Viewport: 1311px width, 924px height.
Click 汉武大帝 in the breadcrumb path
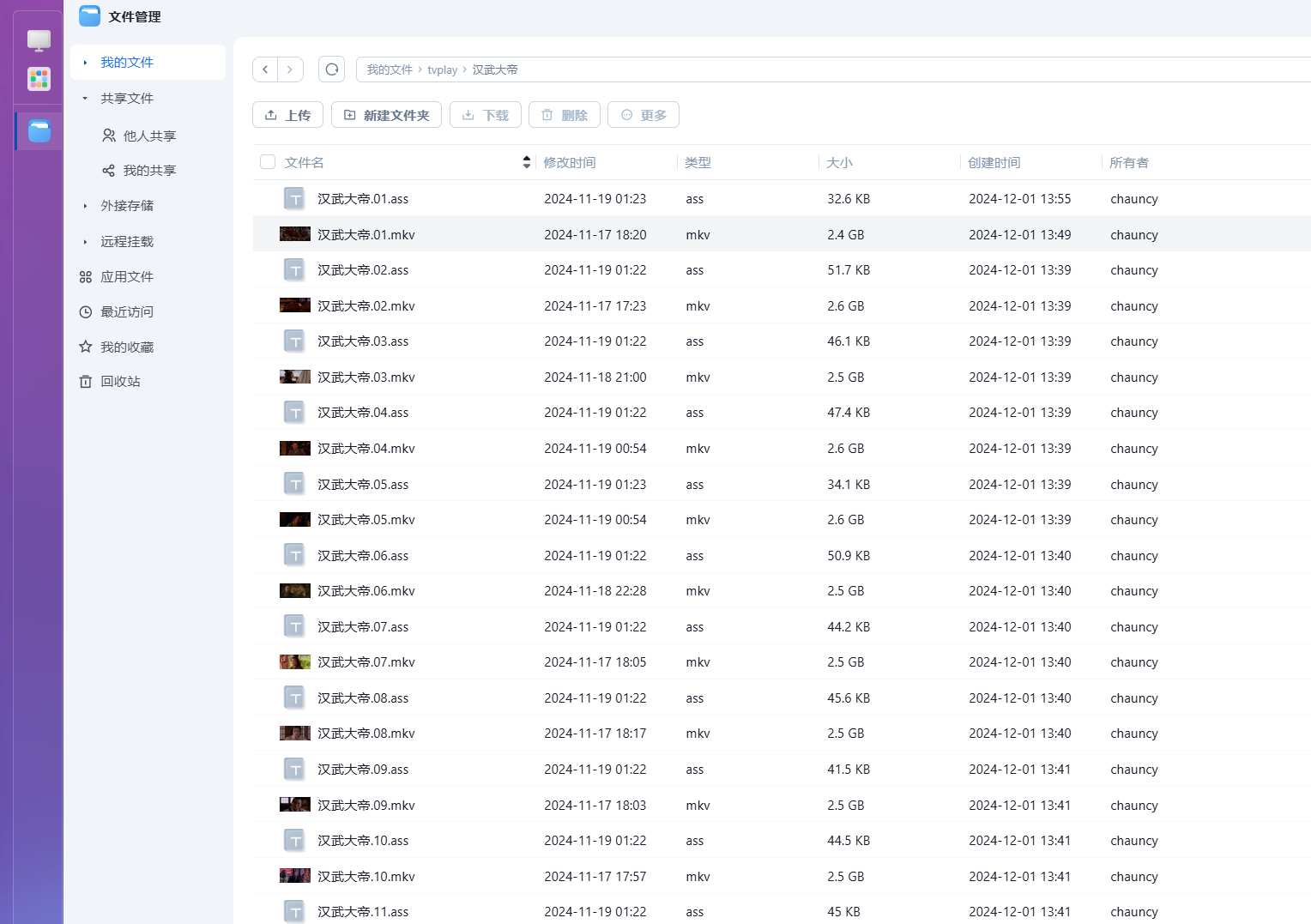tap(495, 69)
